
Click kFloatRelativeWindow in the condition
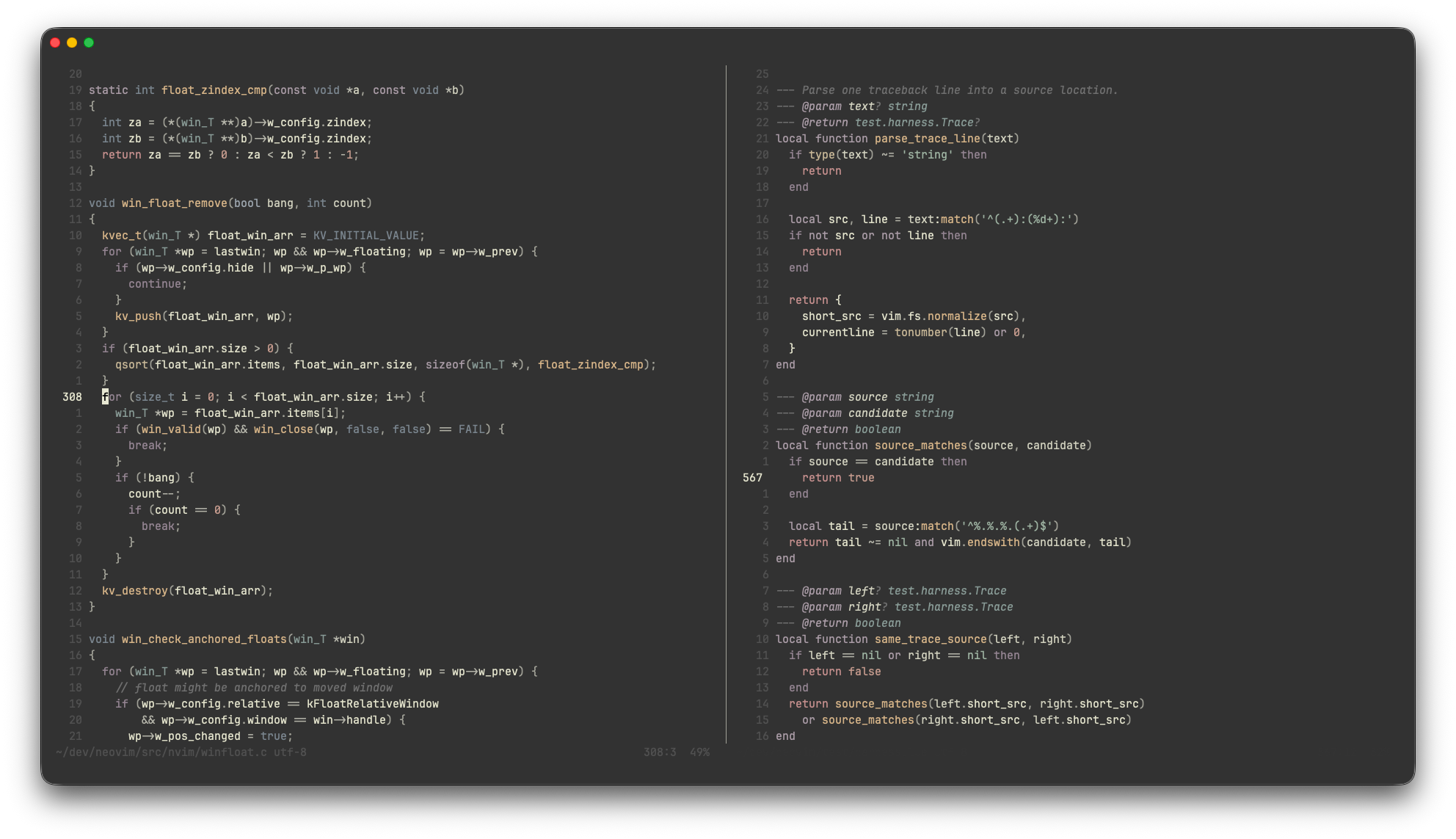[373, 704]
